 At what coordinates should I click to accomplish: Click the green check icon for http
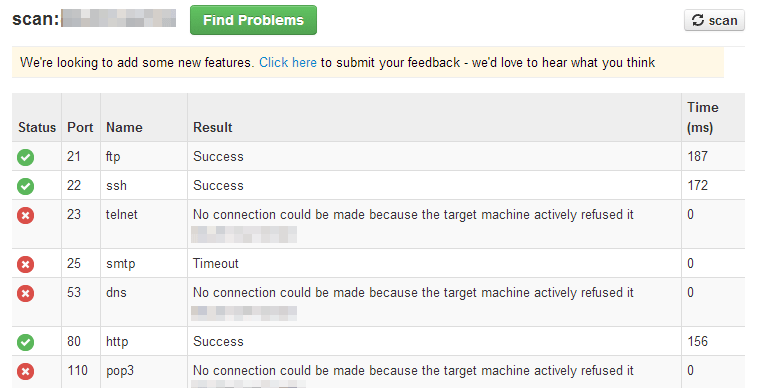point(26,342)
